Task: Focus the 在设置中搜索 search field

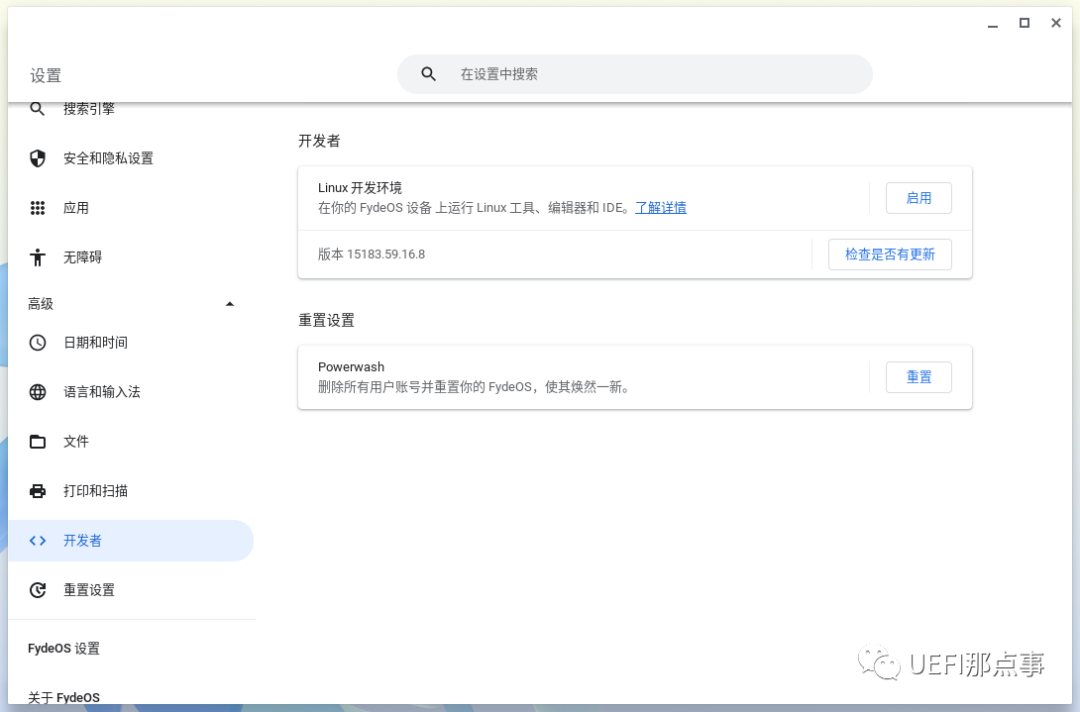Action: (x=650, y=74)
